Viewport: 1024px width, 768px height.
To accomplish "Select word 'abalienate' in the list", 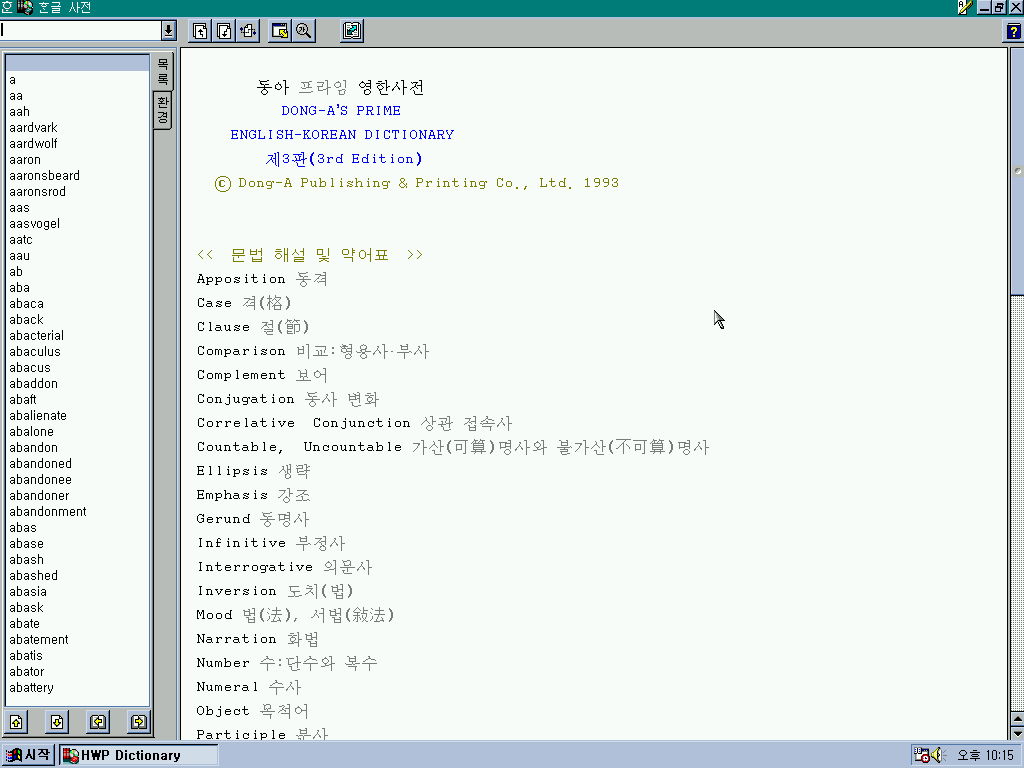I will 38,416.
